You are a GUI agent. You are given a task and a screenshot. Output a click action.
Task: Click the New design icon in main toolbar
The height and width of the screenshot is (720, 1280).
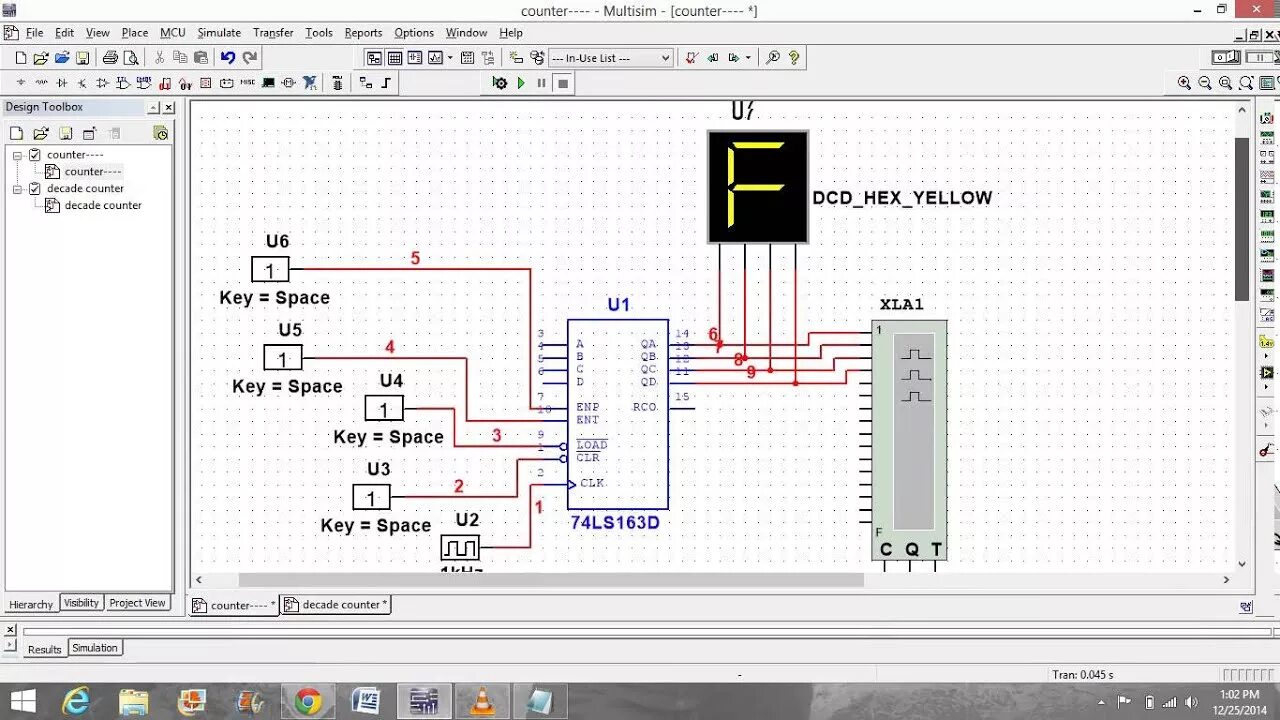point(21,58)
